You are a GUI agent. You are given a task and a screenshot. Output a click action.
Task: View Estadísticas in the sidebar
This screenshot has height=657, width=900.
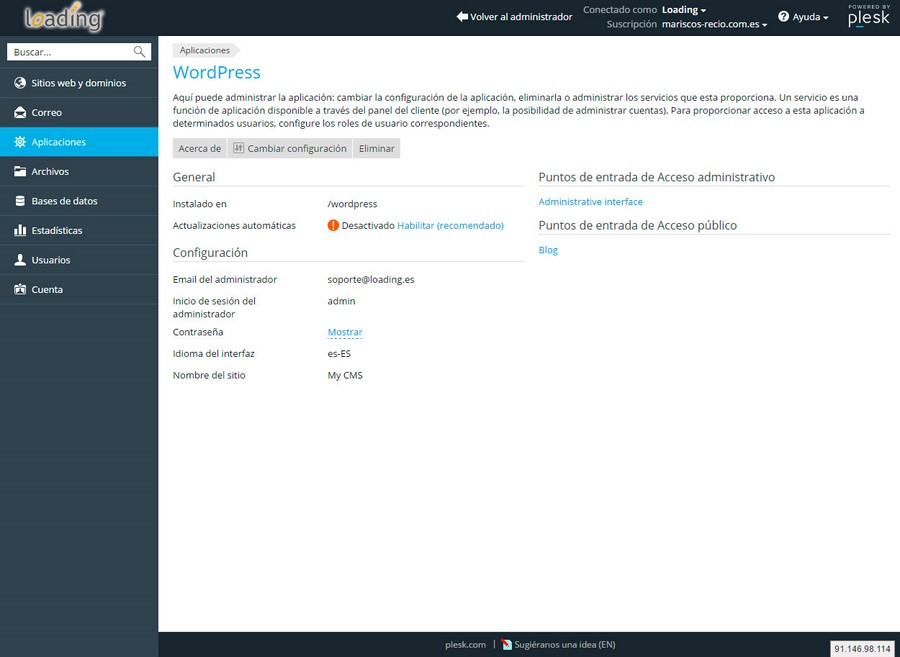coord(79,230)
